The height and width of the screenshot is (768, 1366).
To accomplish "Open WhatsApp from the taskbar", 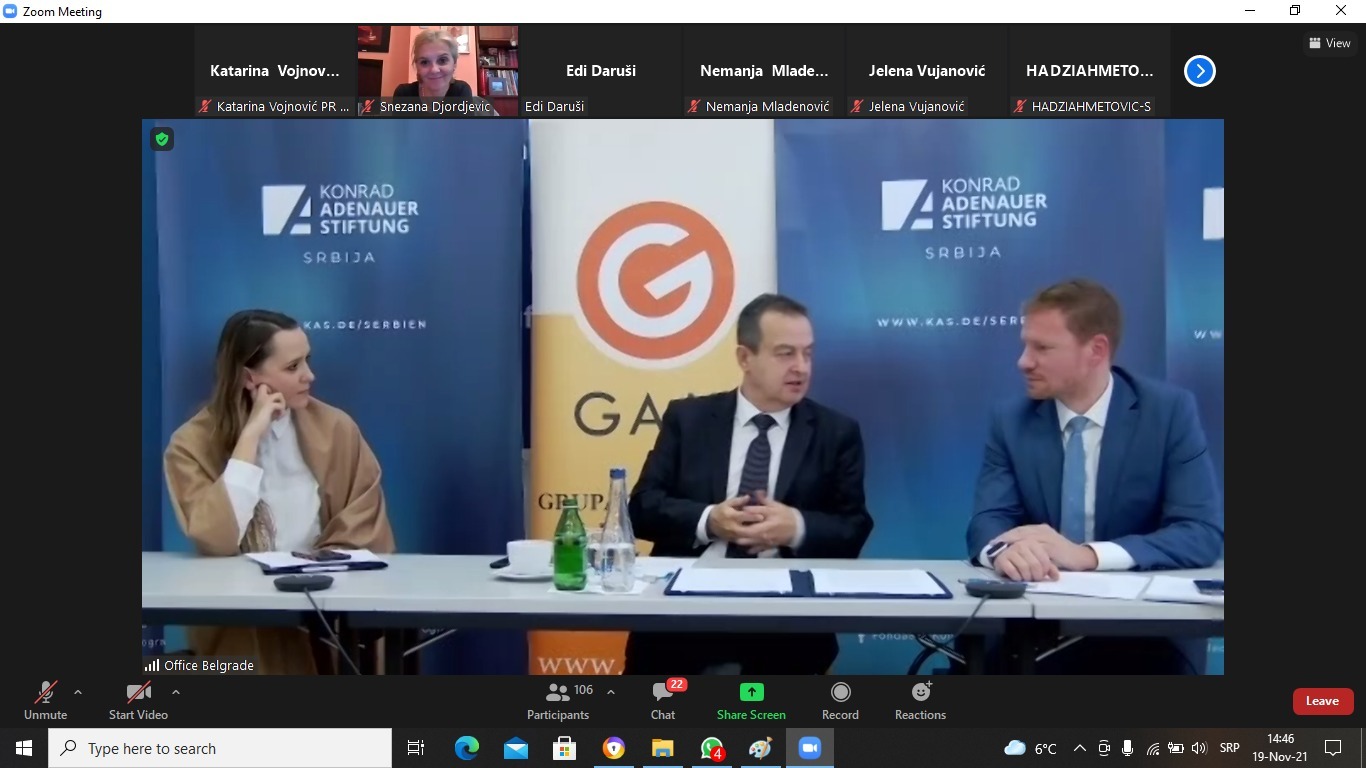I will coord(712,748).
